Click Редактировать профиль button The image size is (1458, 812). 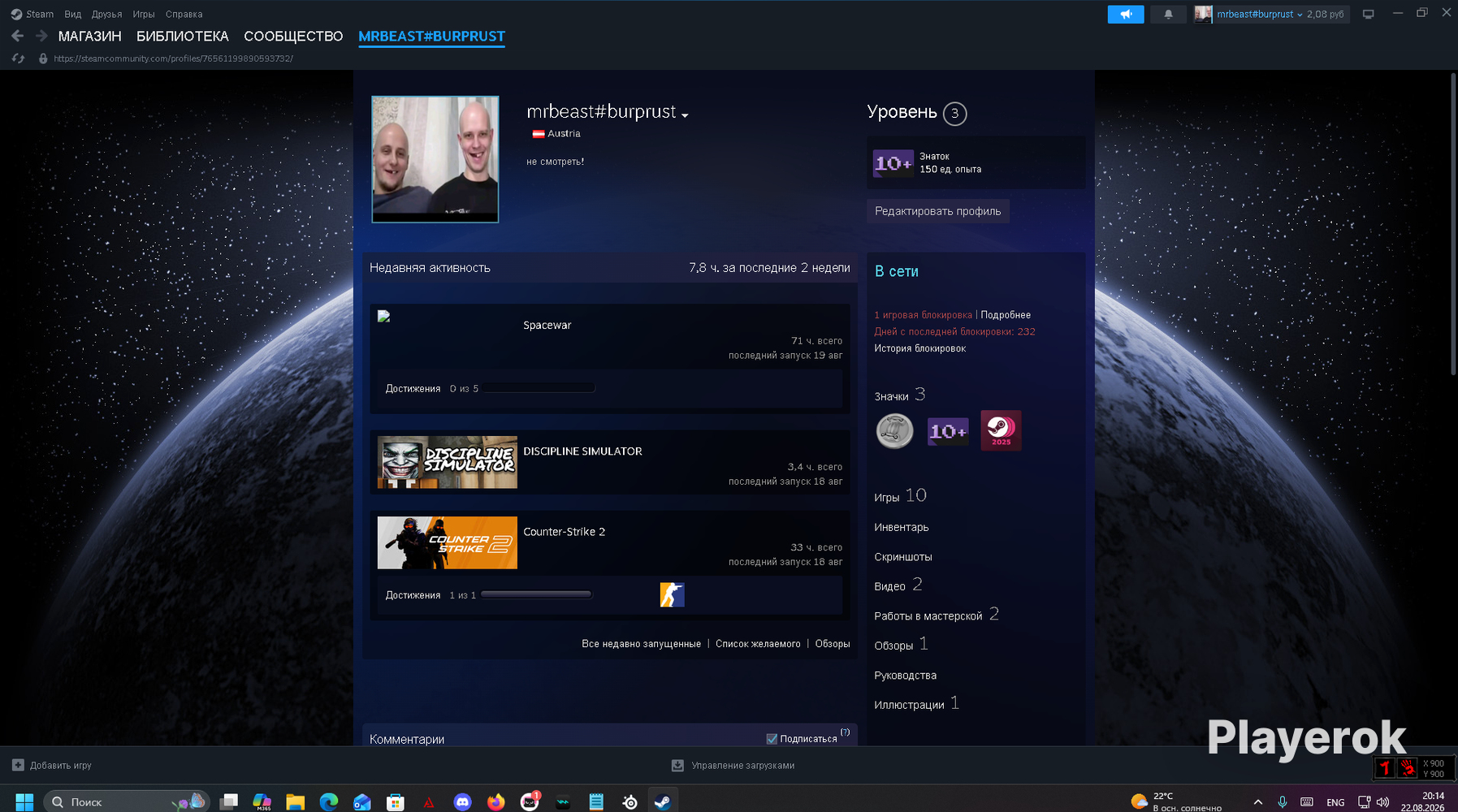(938, 211)
